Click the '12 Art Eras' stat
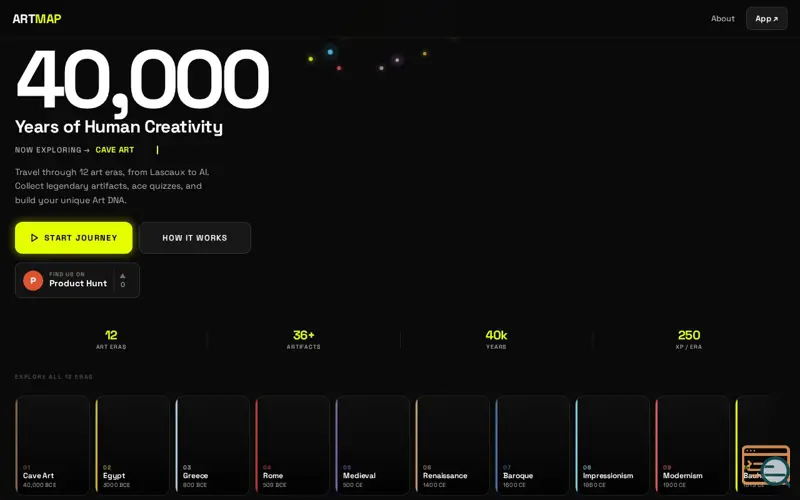Image resolution: width=800 pixels, height=500 pixels. (x=111, y=339)
